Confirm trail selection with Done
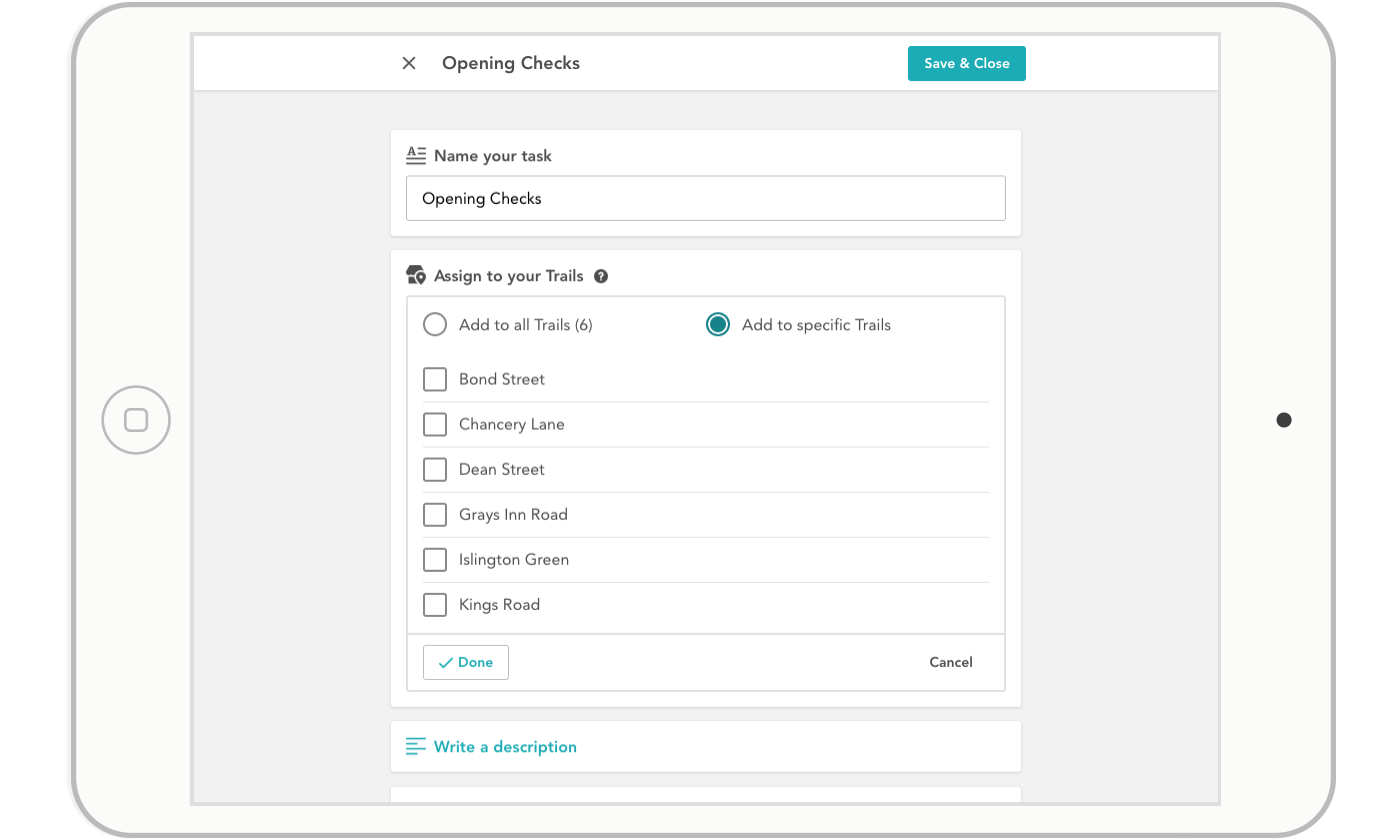 click(465, 662)
